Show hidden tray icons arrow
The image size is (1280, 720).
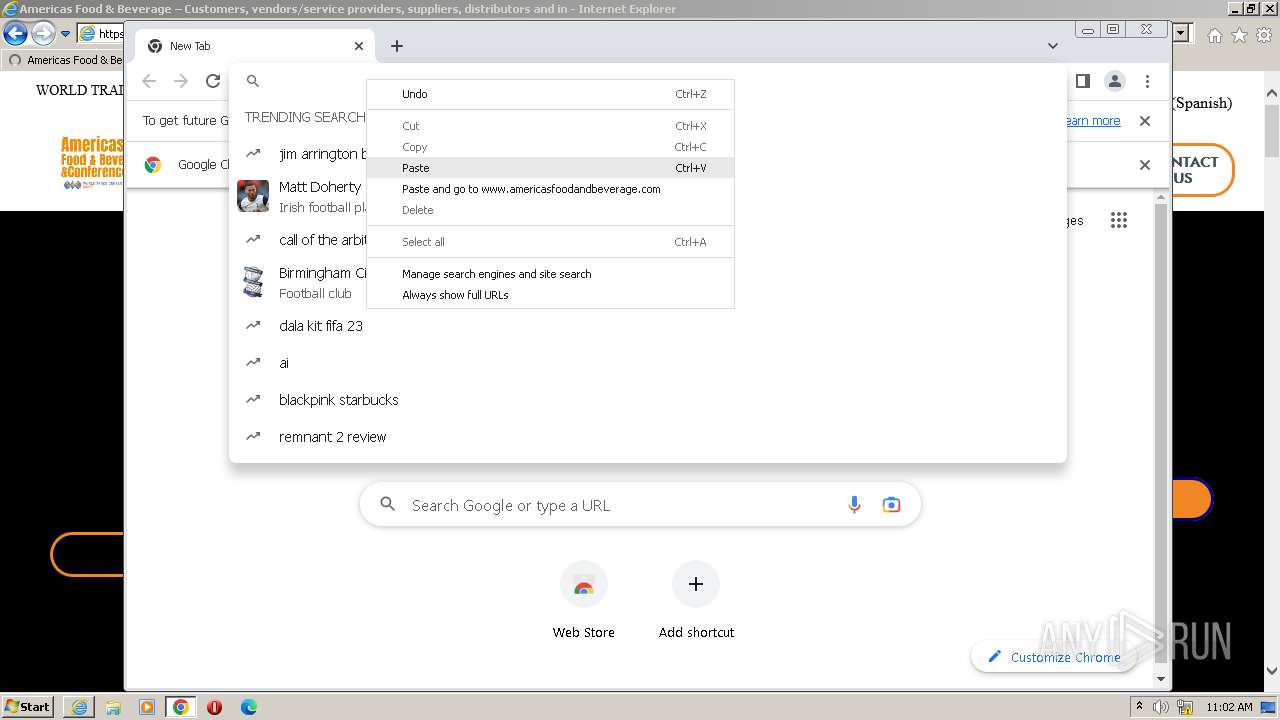point(1139,707)
